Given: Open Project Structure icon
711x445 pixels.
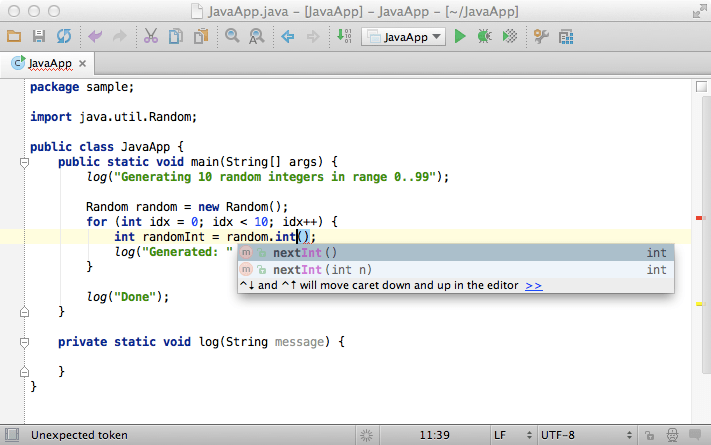Looking at the screenshot, I should pos(566,37).
